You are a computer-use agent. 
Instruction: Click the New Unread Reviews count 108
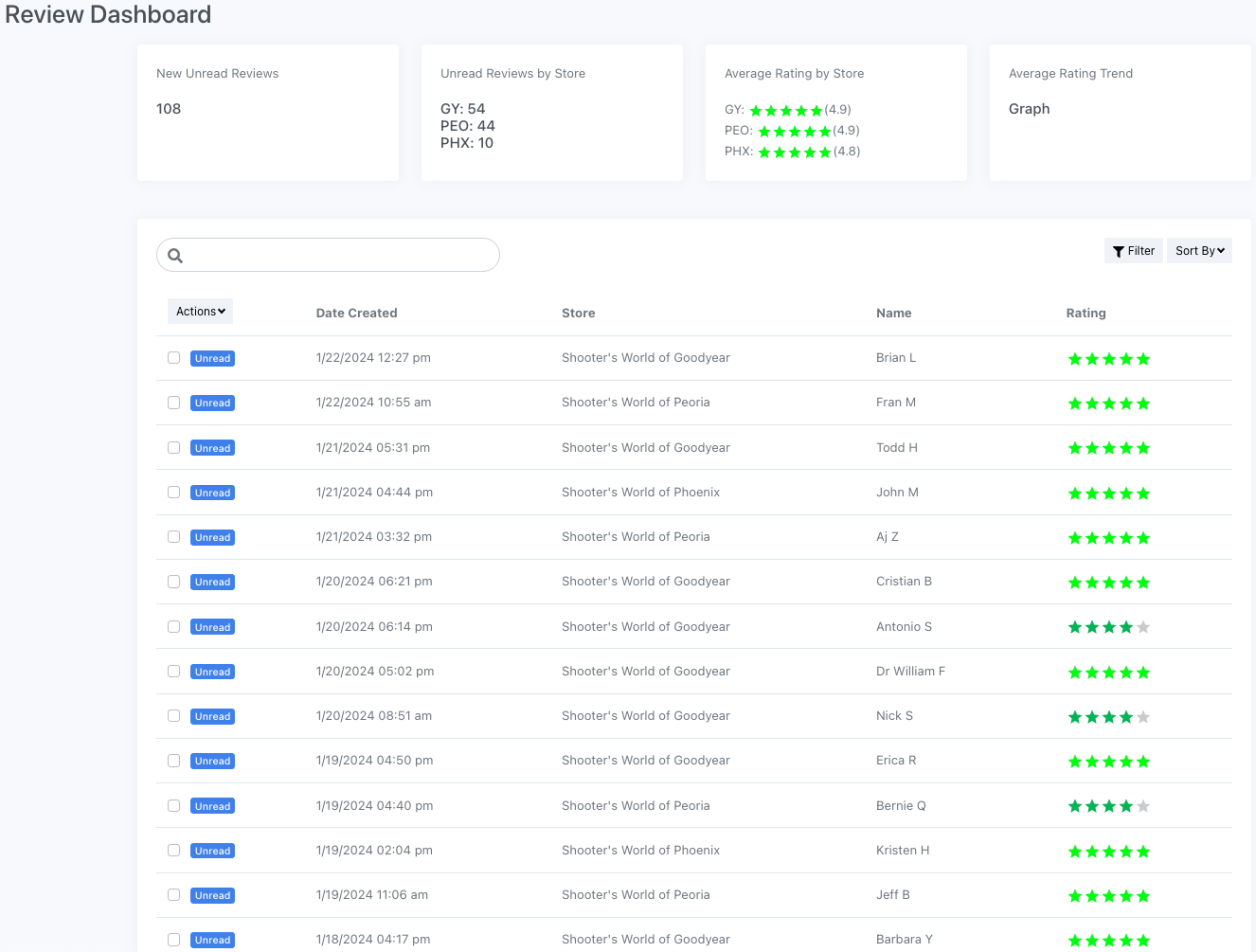169,109
